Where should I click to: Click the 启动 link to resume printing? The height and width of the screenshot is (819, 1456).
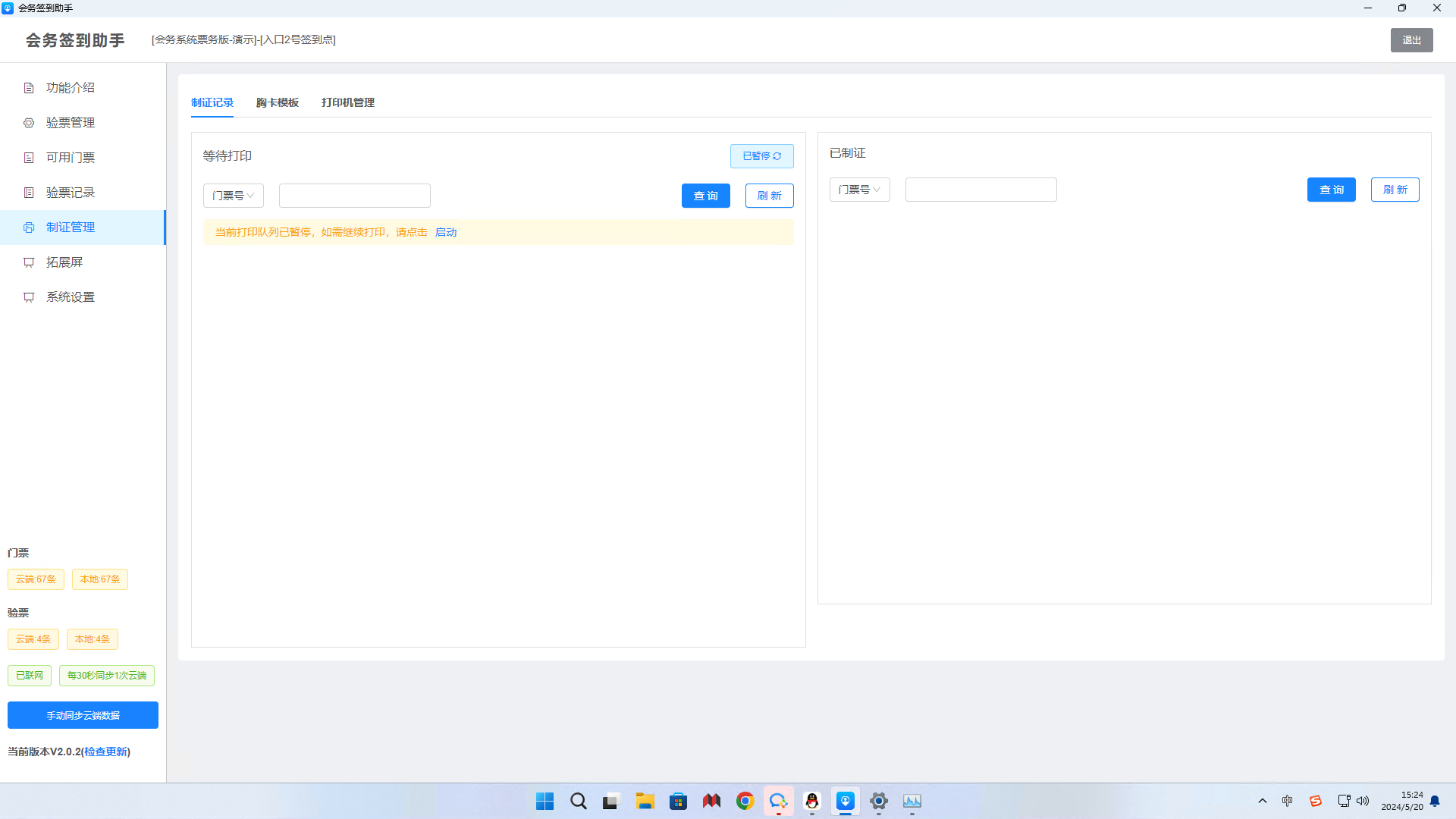[x=446, y=232]
